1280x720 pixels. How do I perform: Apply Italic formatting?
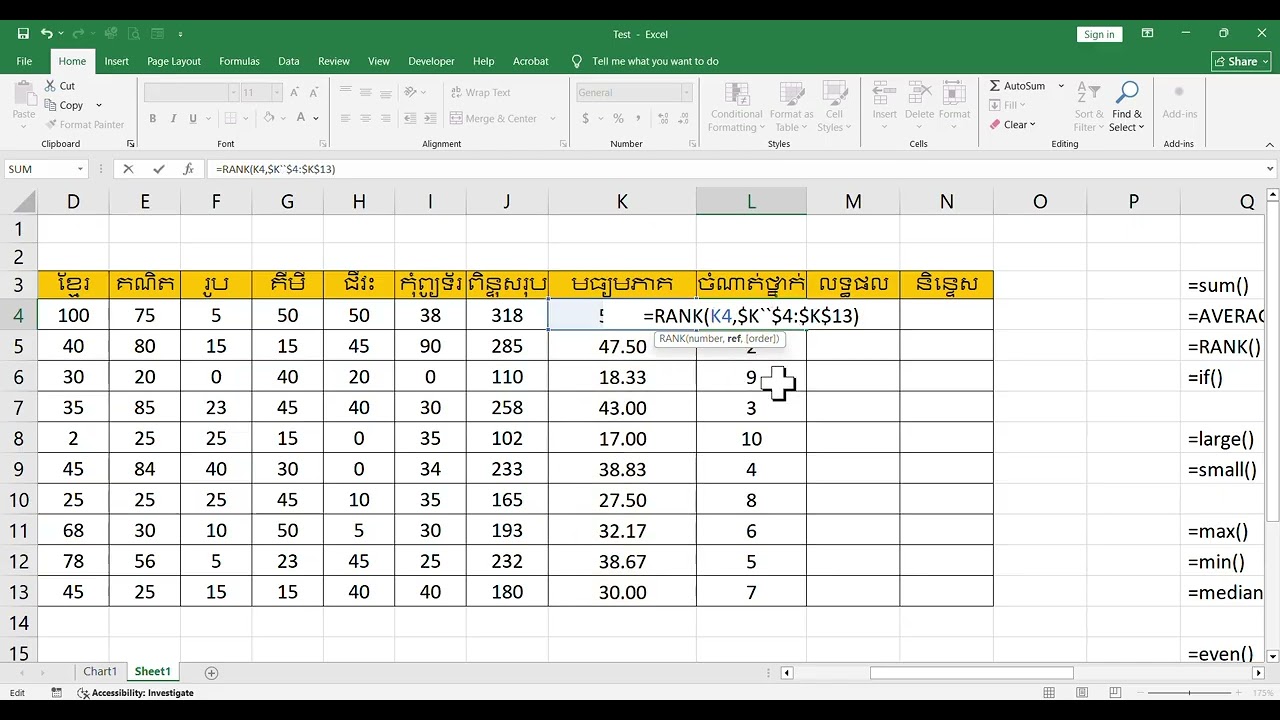click(173, 118)
